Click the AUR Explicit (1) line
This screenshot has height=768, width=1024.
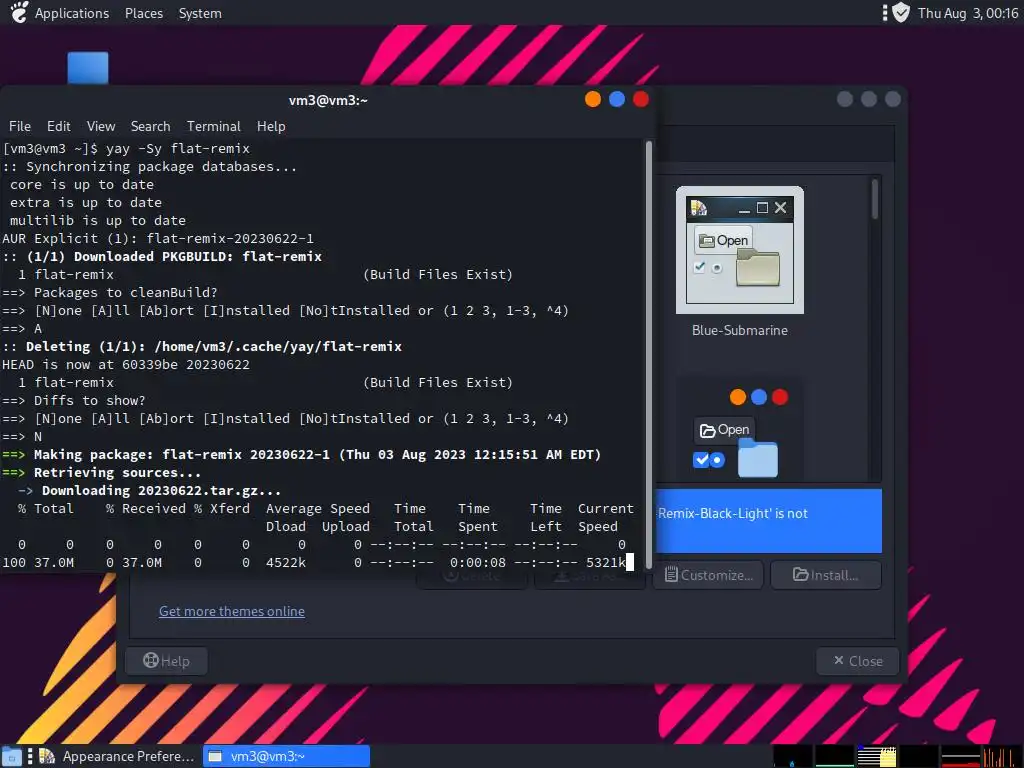pyautogui.click(x=158, y=238)
